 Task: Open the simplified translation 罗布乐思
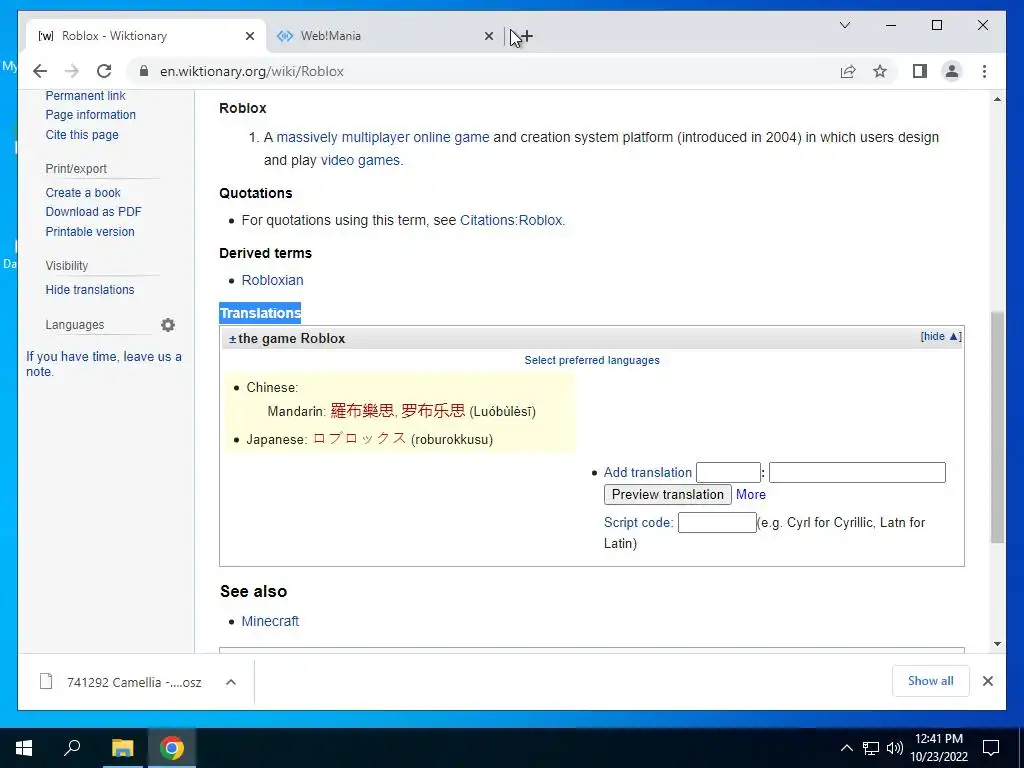[433, 411]
